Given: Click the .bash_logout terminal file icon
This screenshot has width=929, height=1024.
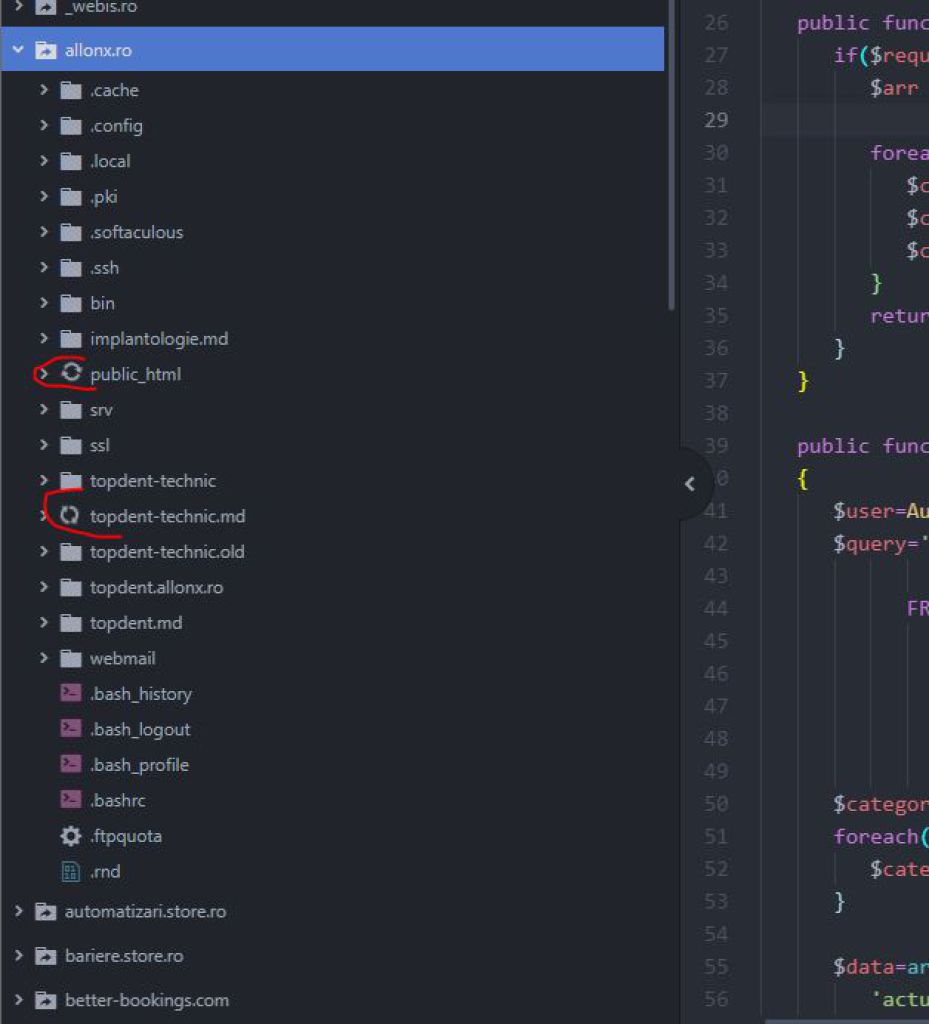Looking at the screenshot, I should coord(71,728).
